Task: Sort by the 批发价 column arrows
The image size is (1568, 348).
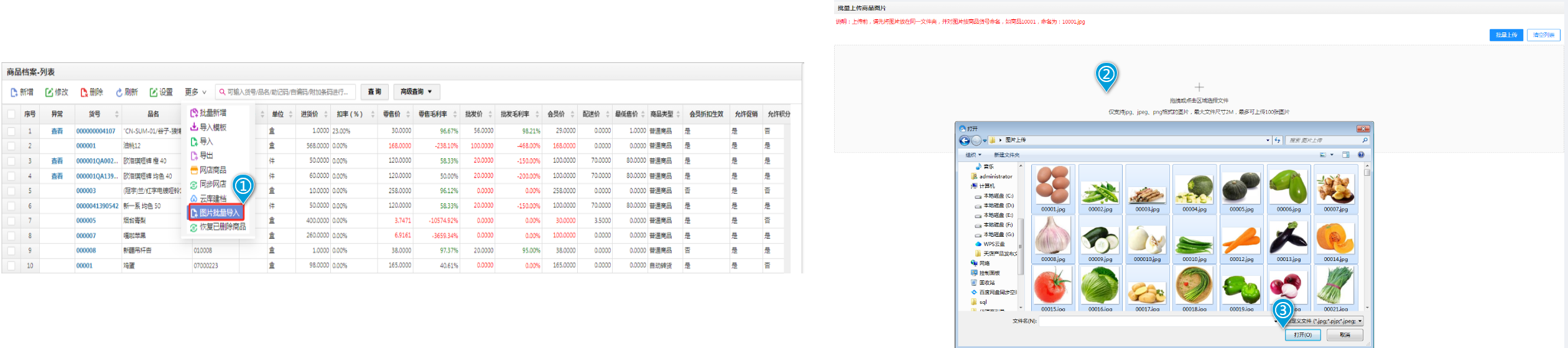Action: [x=490, y=114]
